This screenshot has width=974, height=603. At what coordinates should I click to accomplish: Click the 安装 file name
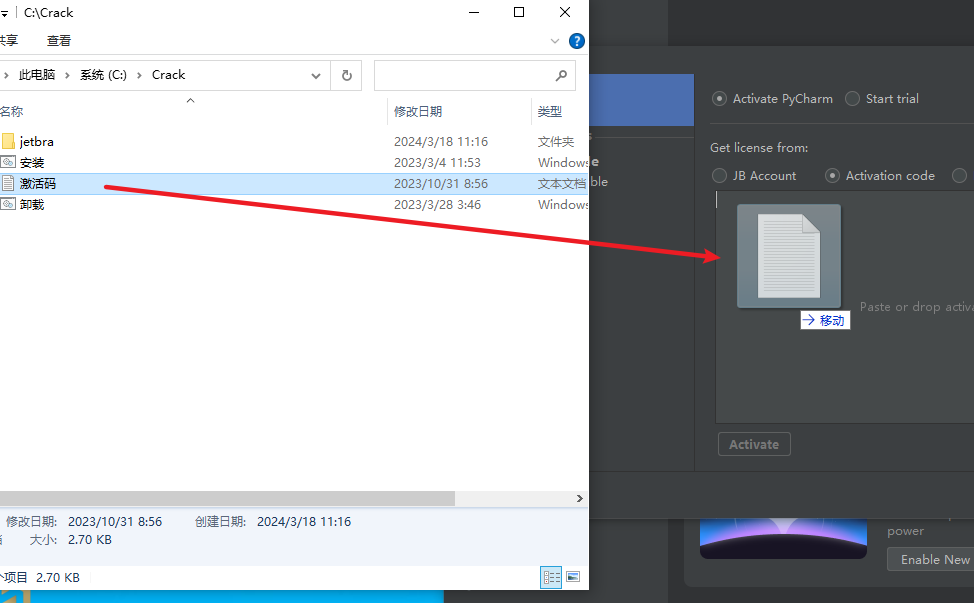[x=32, y=163]
